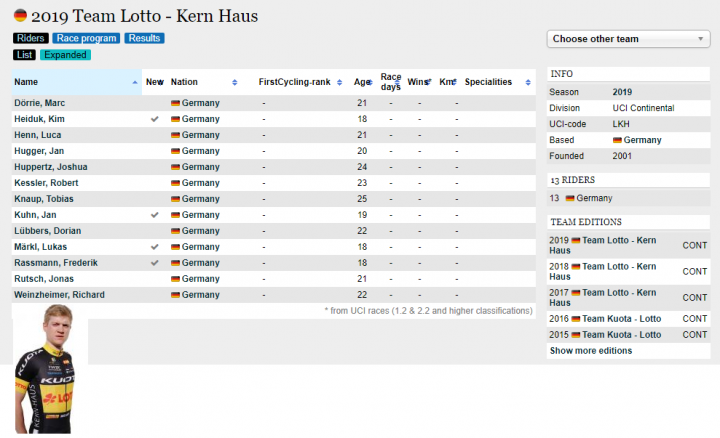Viewport: 720px width, 438px height.
Task: Open the Results tab
Action: click(x=144, y=38)
